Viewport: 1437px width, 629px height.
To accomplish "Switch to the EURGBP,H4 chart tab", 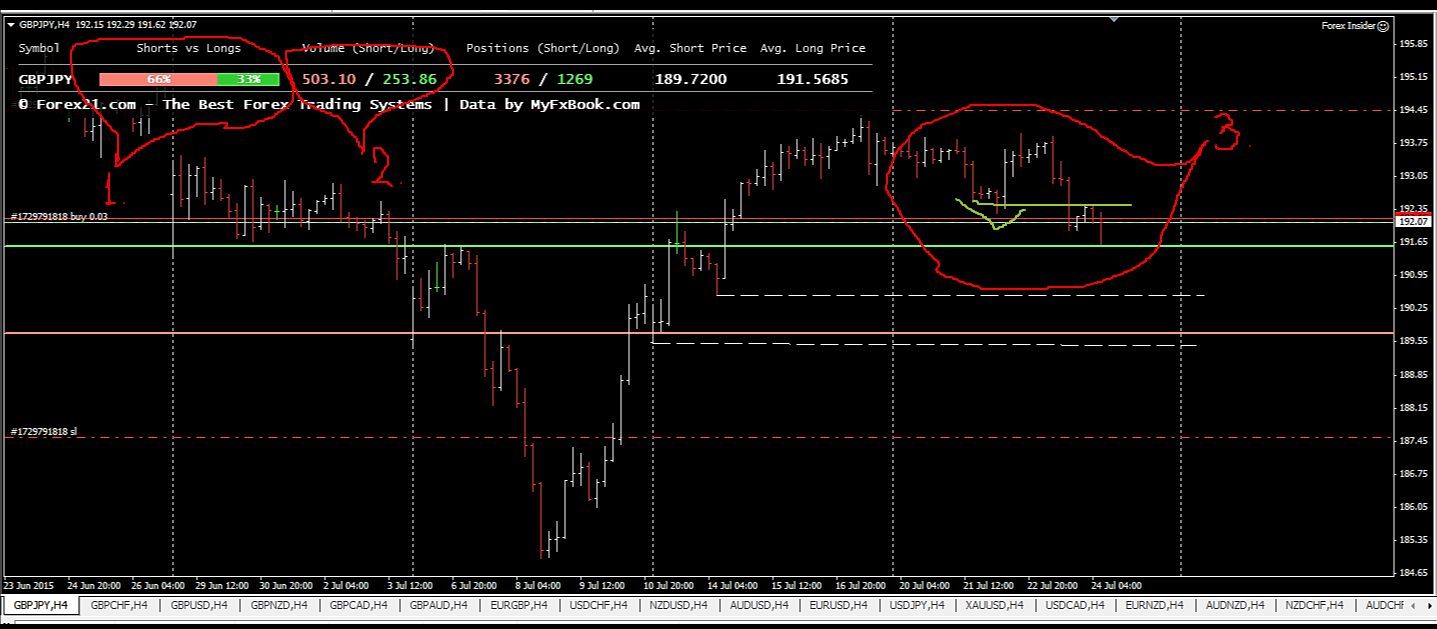I will click(x=519, y=605).
